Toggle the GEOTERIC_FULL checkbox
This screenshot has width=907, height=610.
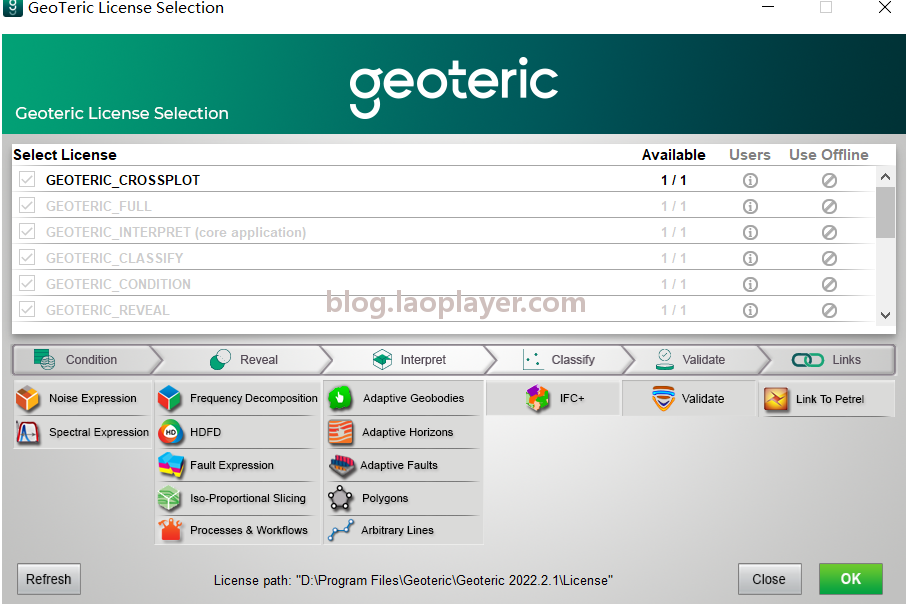27,205
